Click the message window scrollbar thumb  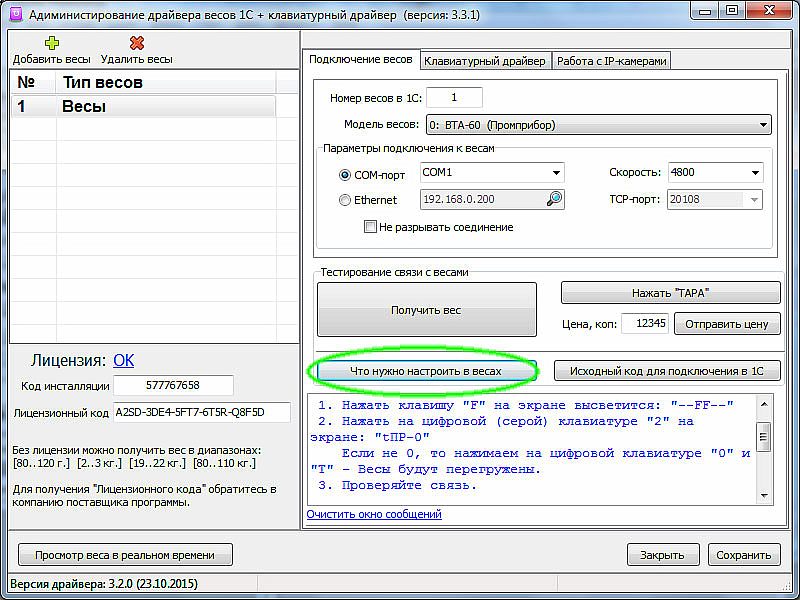click(764, 437)
